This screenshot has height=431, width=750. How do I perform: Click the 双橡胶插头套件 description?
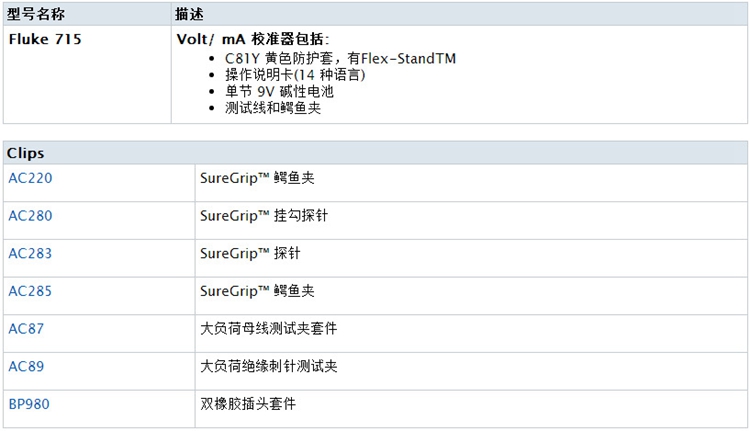pyautogui.click(x=248, y=404)
